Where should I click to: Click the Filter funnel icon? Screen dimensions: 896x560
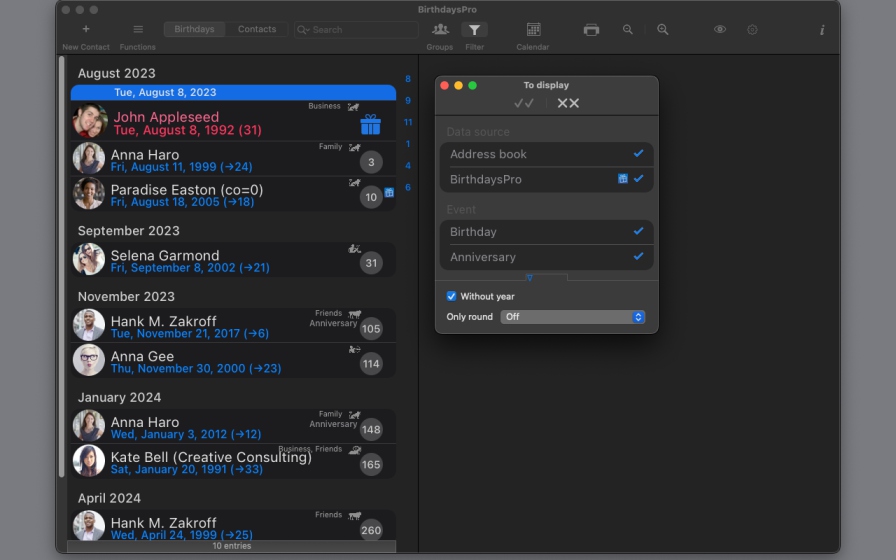coord(474,30)
